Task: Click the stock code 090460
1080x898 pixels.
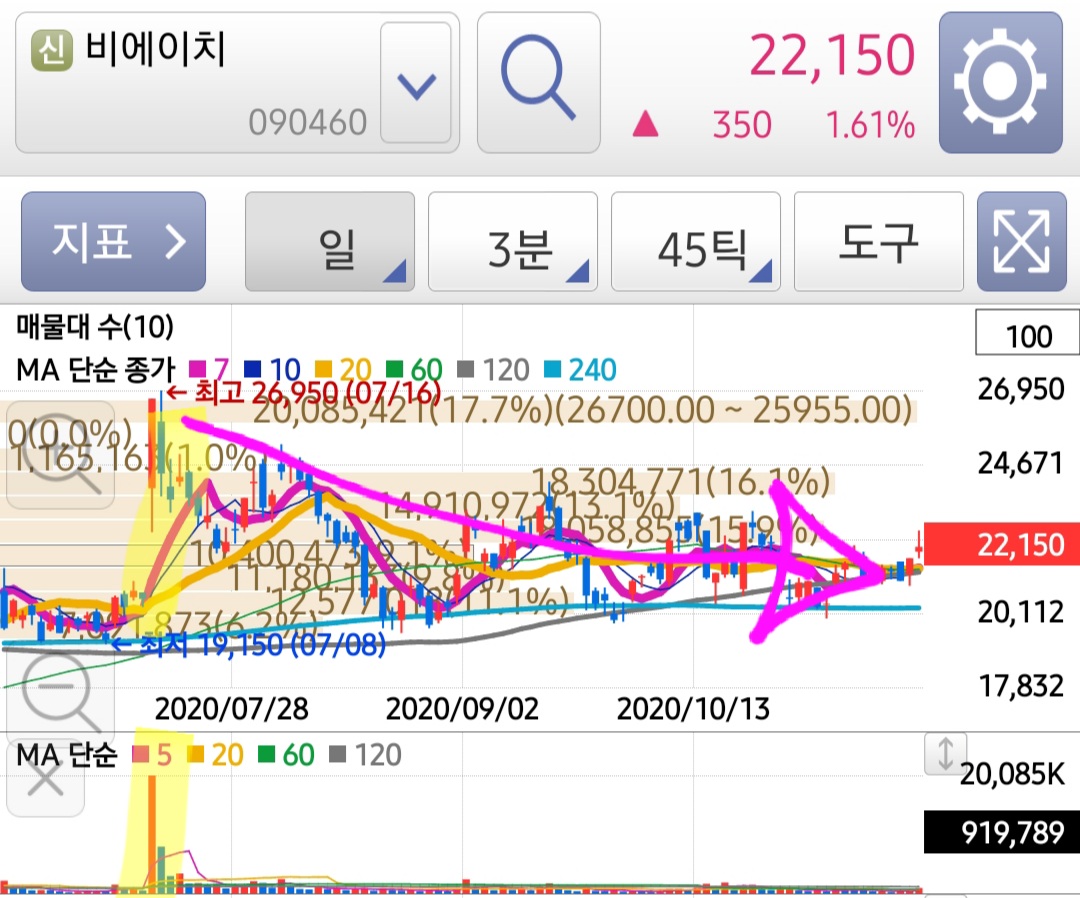Action: 308,123
